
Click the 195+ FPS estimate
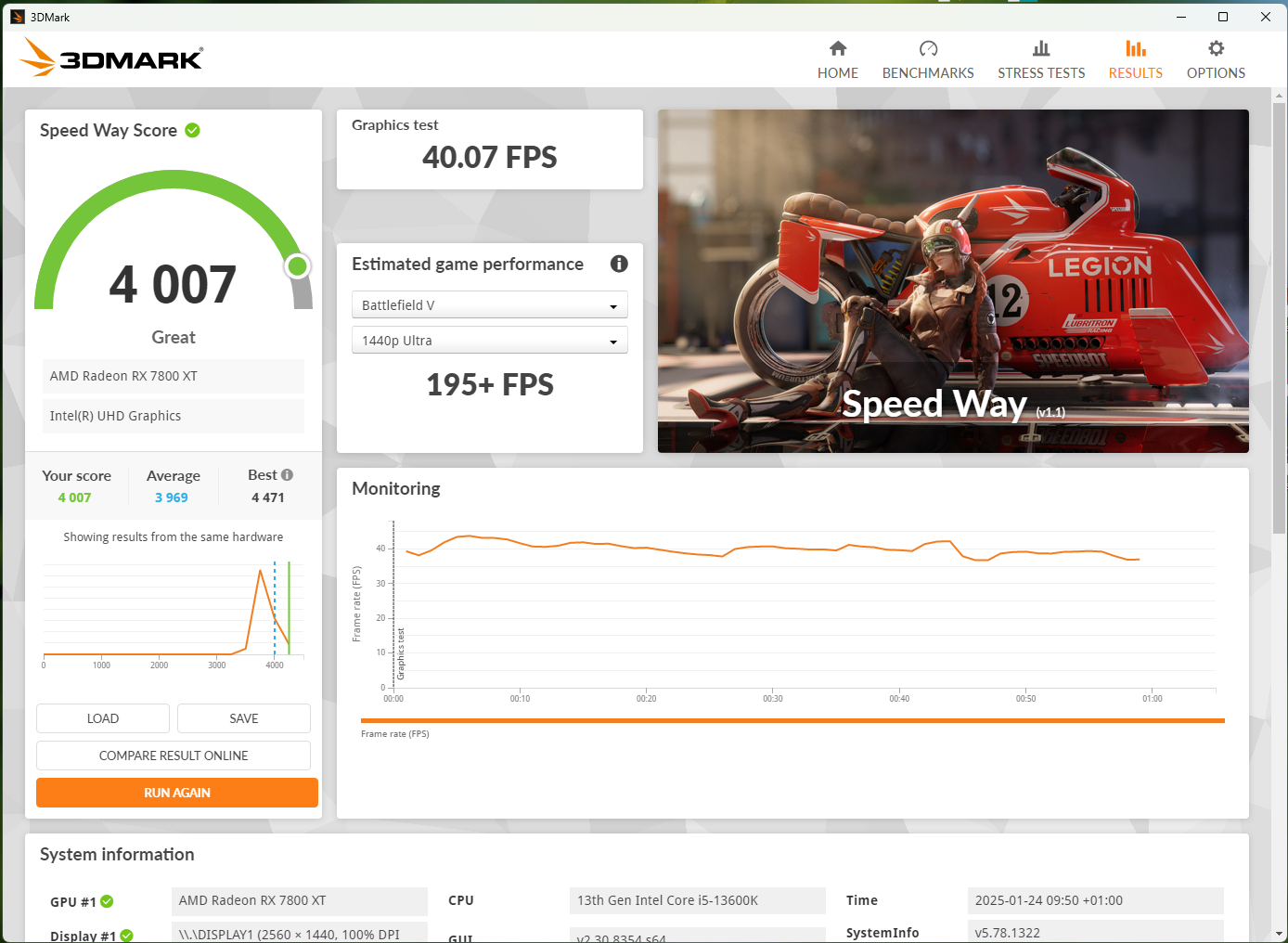(x=490, y=384)
